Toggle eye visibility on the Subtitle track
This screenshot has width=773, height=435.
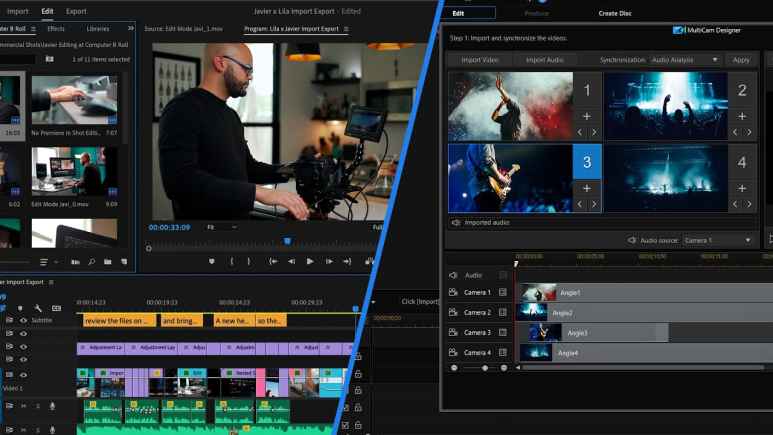23,320
